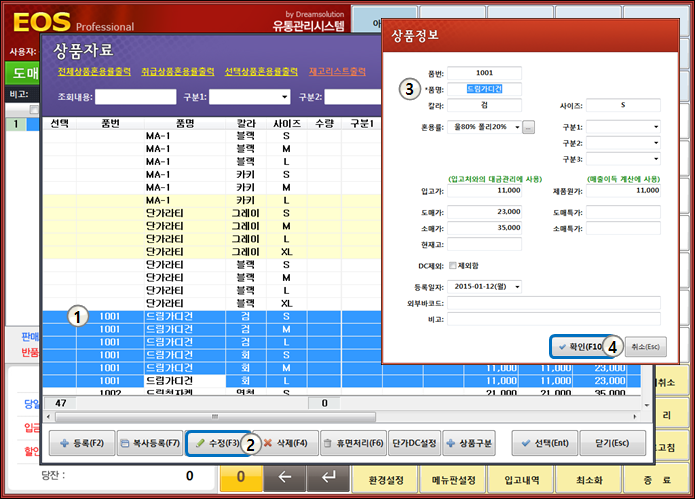The width and height of the screenshot is (695, 499).
Task: Focus the 조회내용 search field
Action: pos(136,97)
